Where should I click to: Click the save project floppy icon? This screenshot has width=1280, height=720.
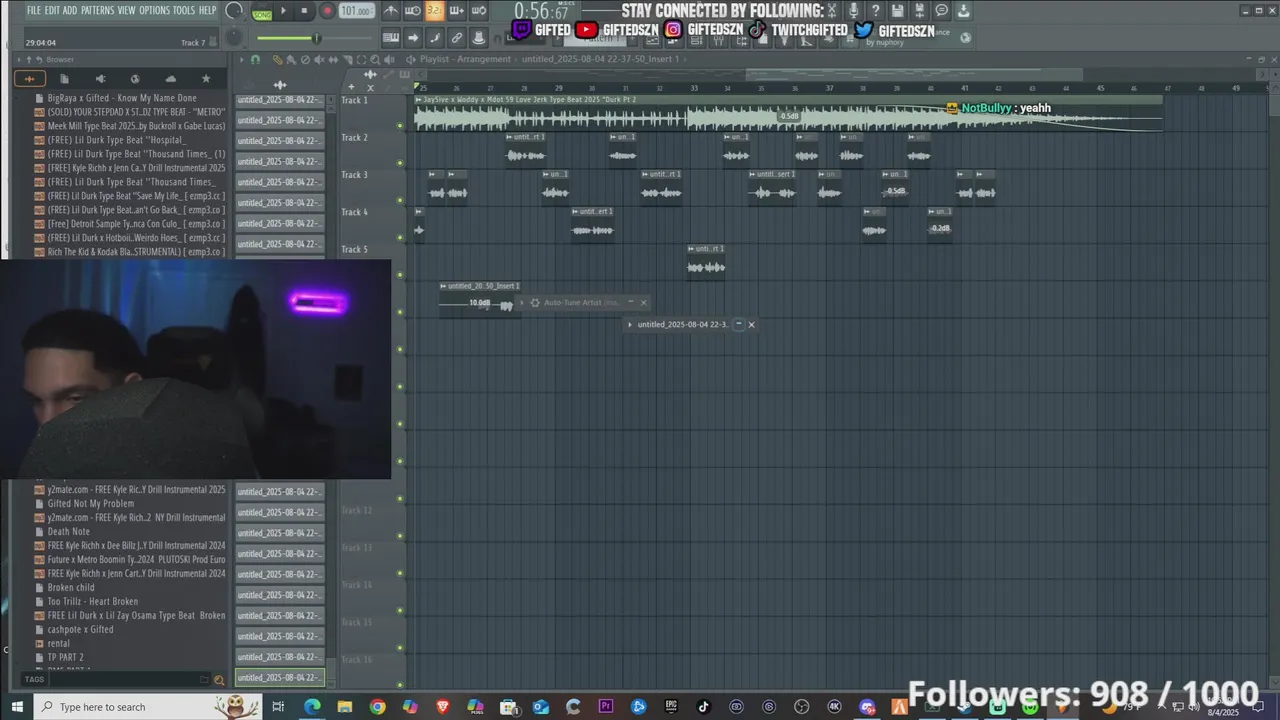click(897, 11)
